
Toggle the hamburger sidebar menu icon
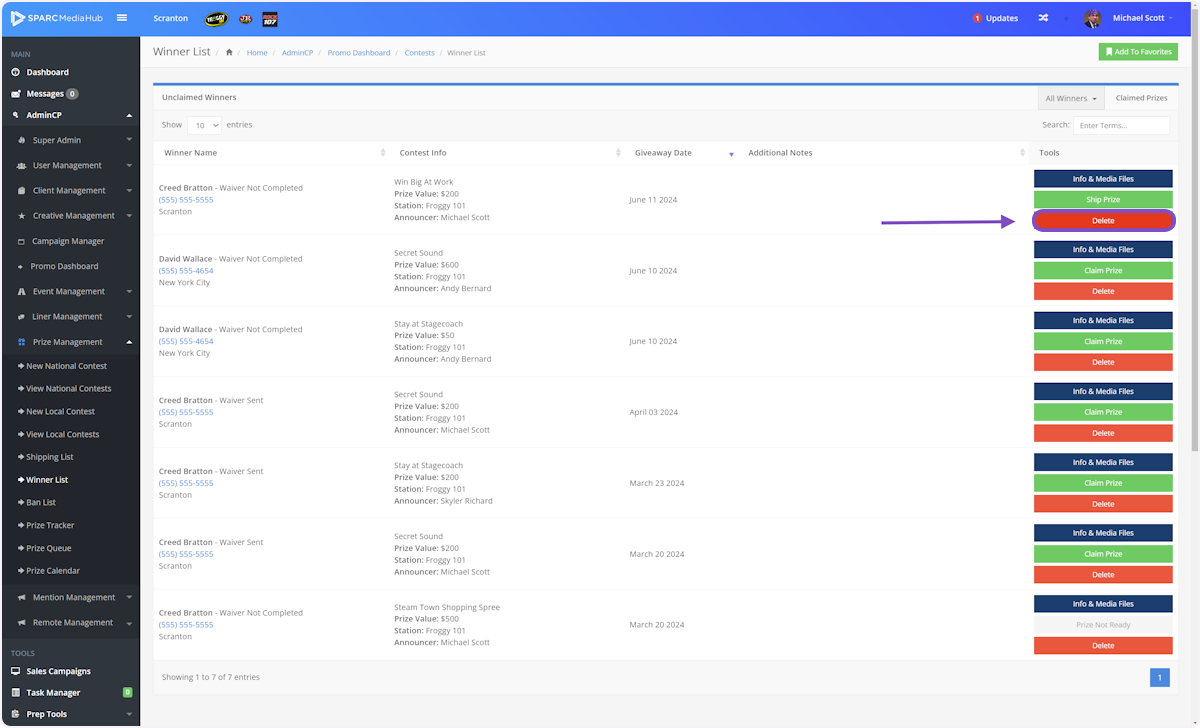pos(122,18)
